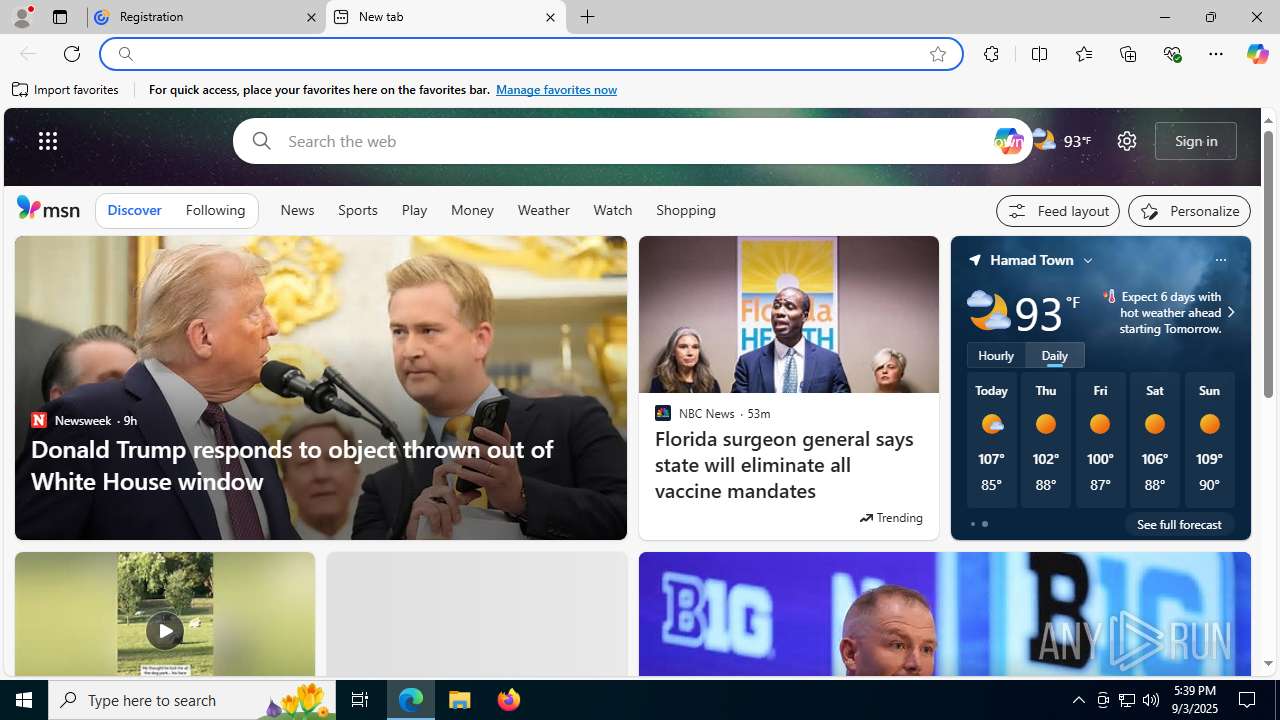Viewport: 1280px width, 720px height.
Task: Select Sunday's forecast column
Action: (x=1209, y=440)
